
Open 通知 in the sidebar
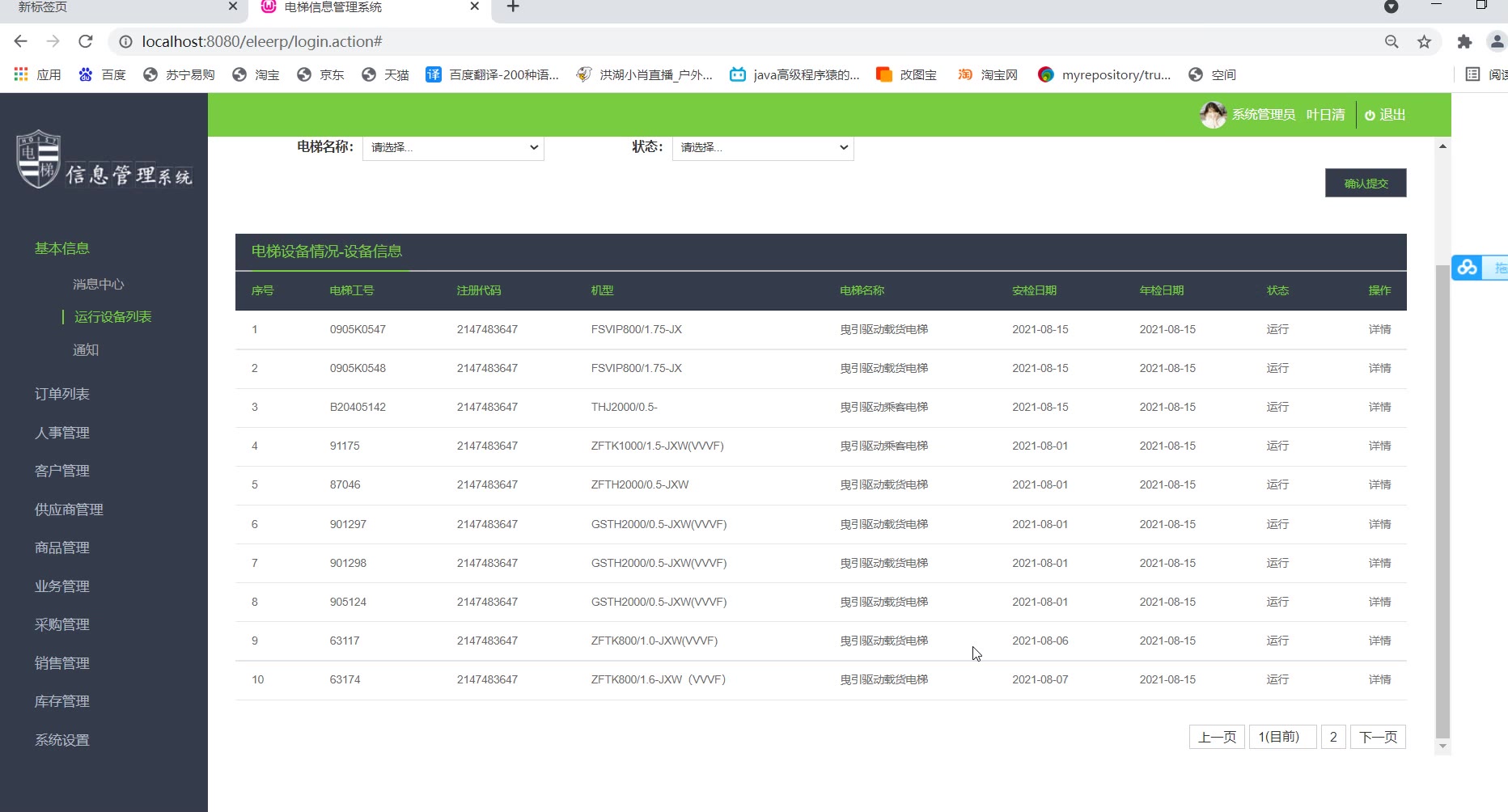click(86, 350)
